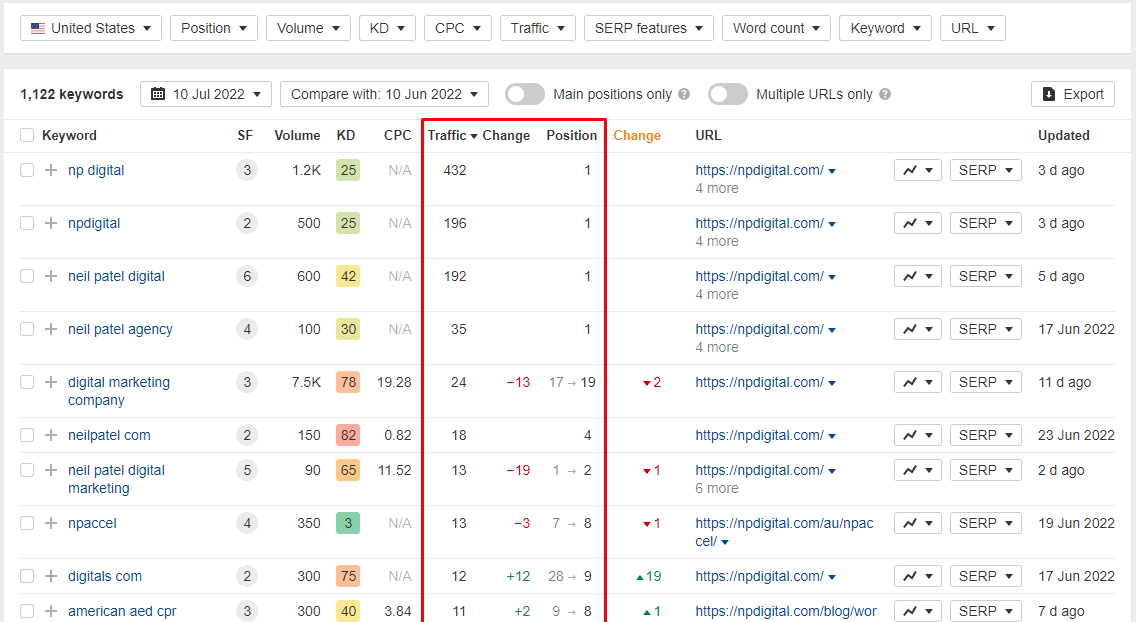Show help for Main positions only
The width and height of the screenshot is (1136, 622).
click(684, 94)
